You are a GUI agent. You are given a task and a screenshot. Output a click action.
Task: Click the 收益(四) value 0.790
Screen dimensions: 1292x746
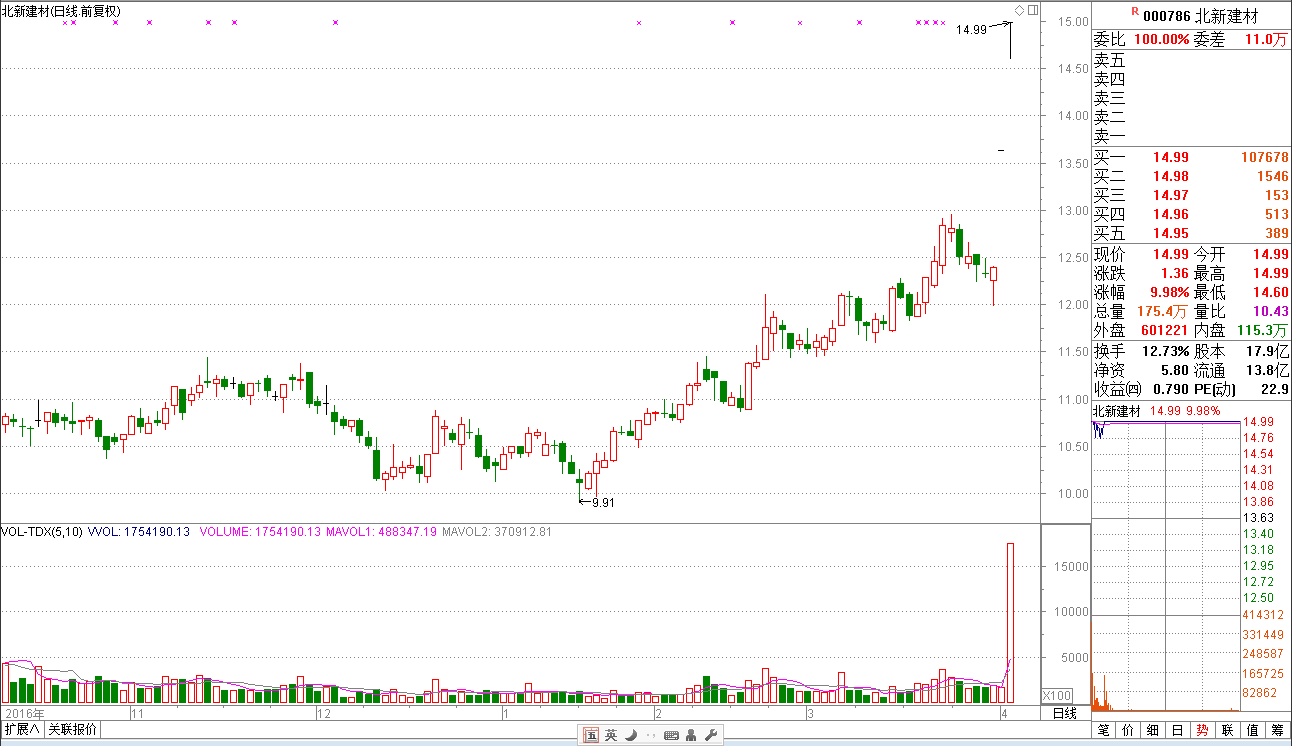(x=1172, y=390)
